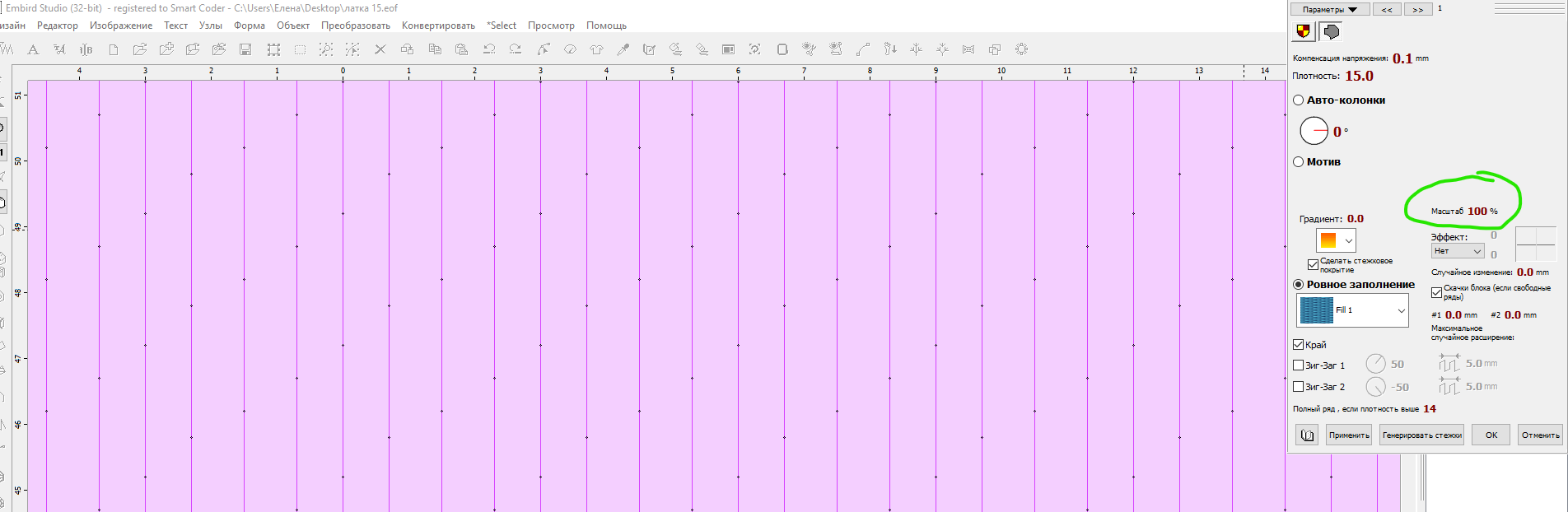Open the Изображение menu

point(121,26)
